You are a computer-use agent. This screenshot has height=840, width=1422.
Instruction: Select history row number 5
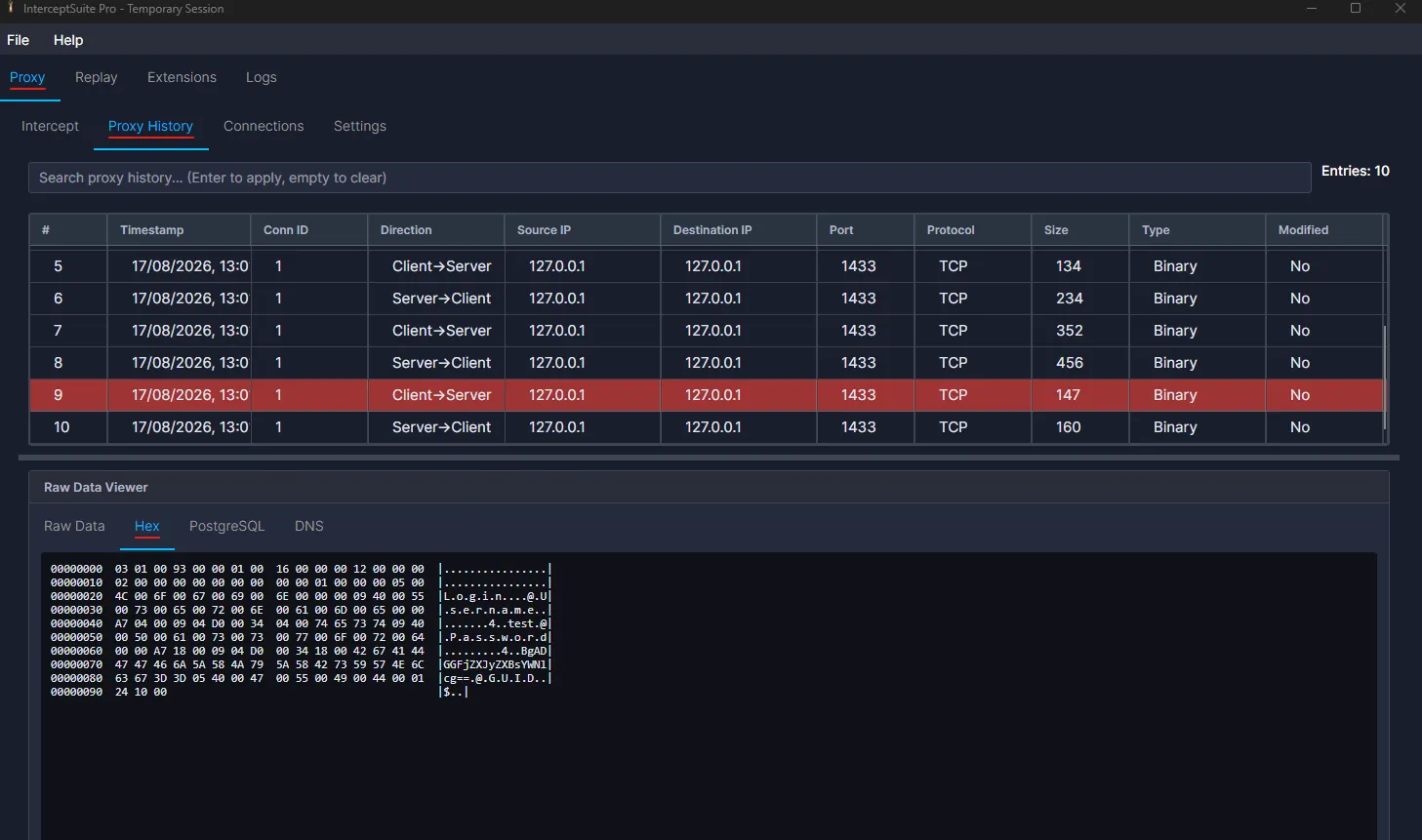coord(707,266)
